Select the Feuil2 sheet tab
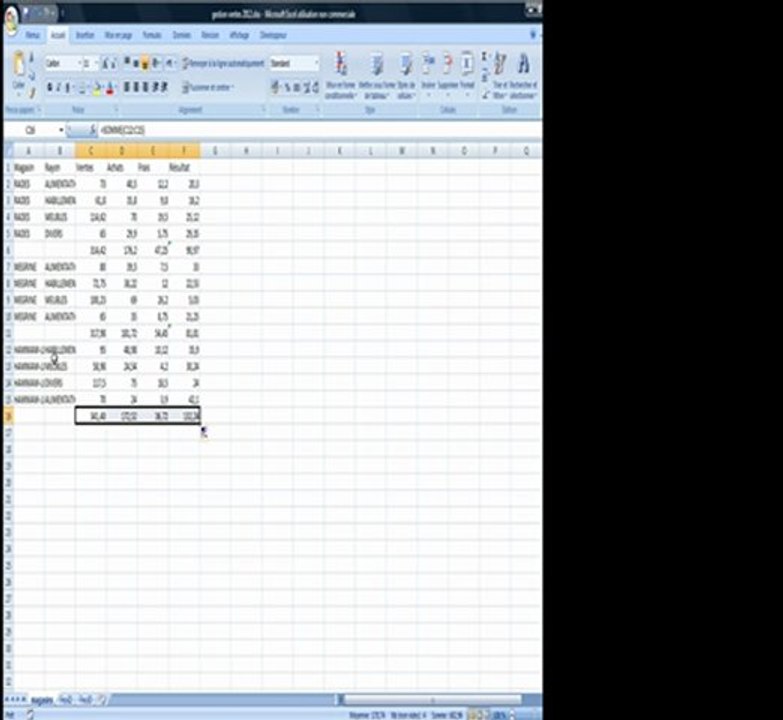The image size is (783, 720). (66, 700)
